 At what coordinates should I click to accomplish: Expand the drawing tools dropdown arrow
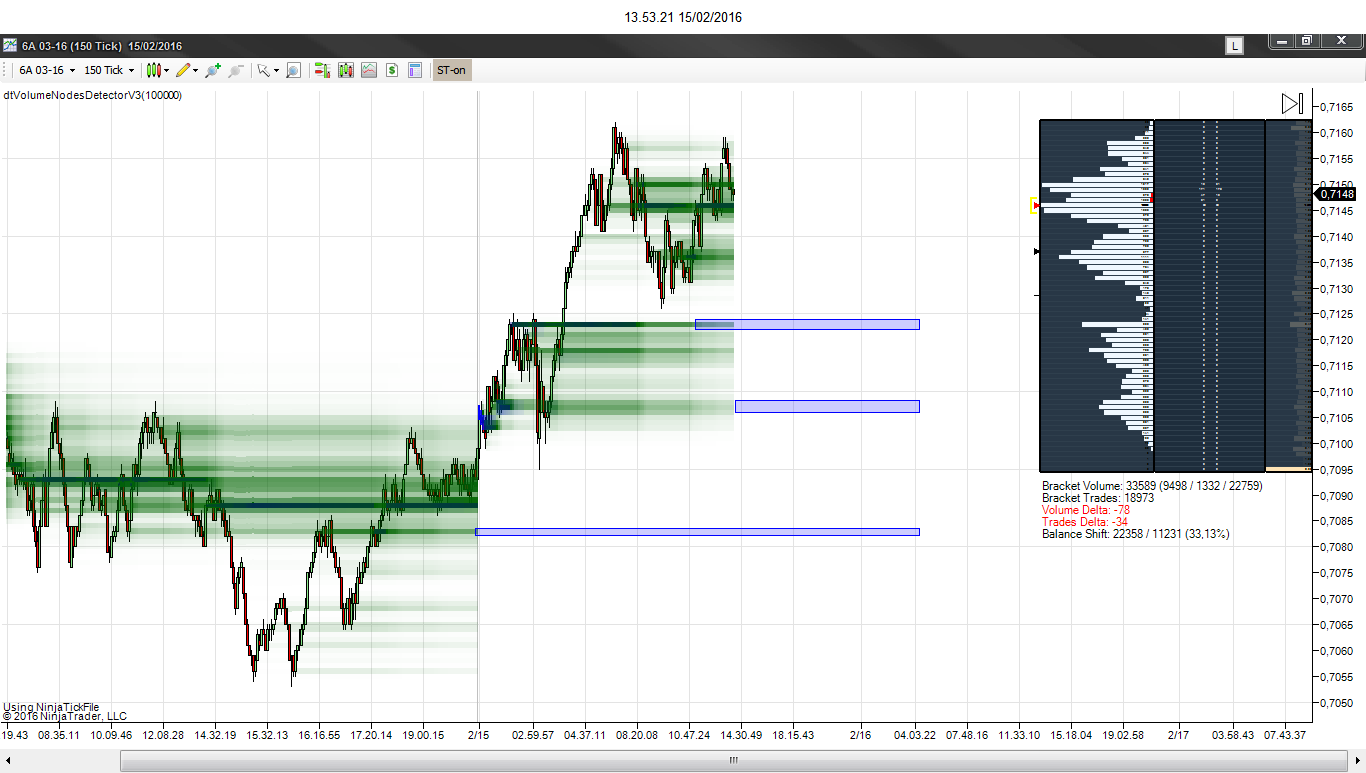click(x=196, y=71)
